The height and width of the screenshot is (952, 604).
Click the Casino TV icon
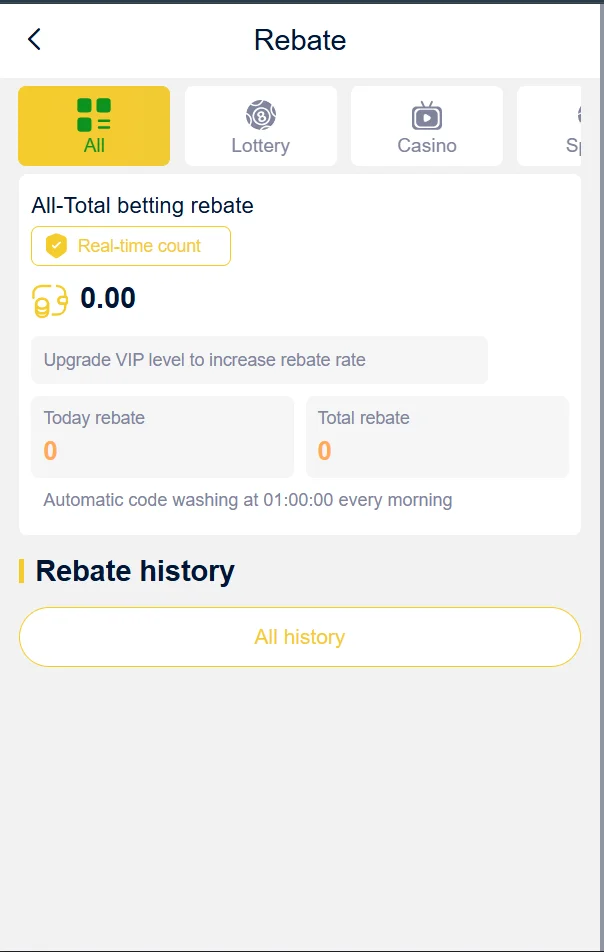point(427,115)
